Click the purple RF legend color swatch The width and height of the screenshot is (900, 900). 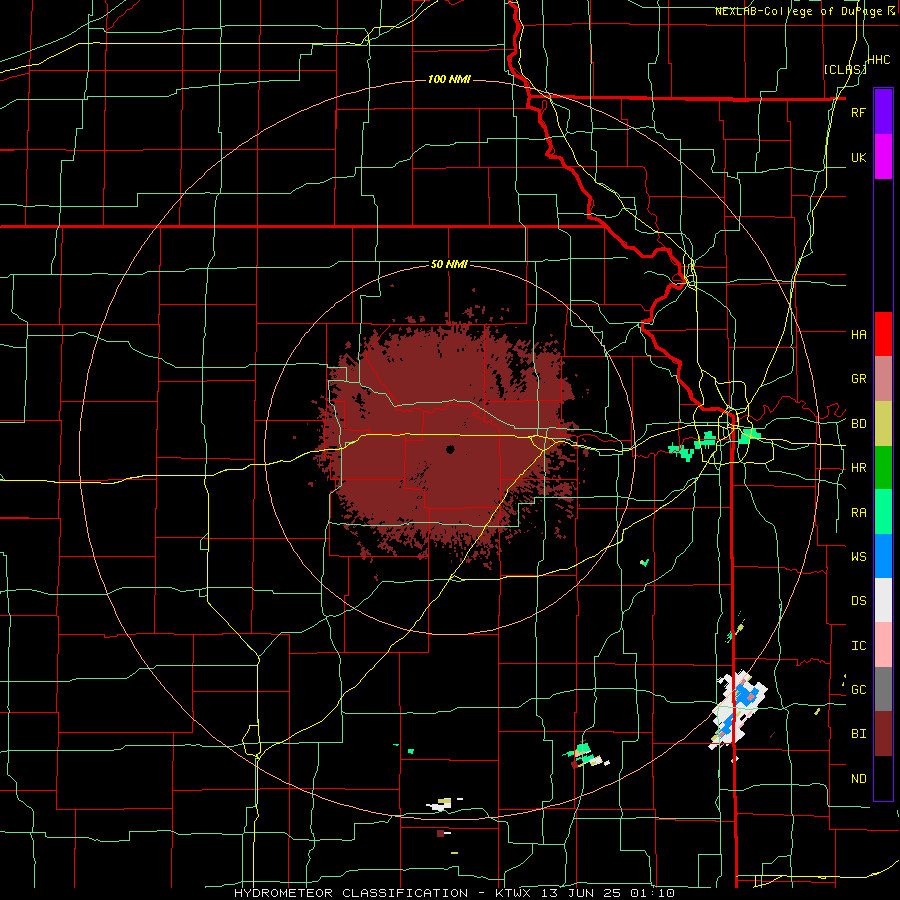pyautogui.click(x=883, y=112)
